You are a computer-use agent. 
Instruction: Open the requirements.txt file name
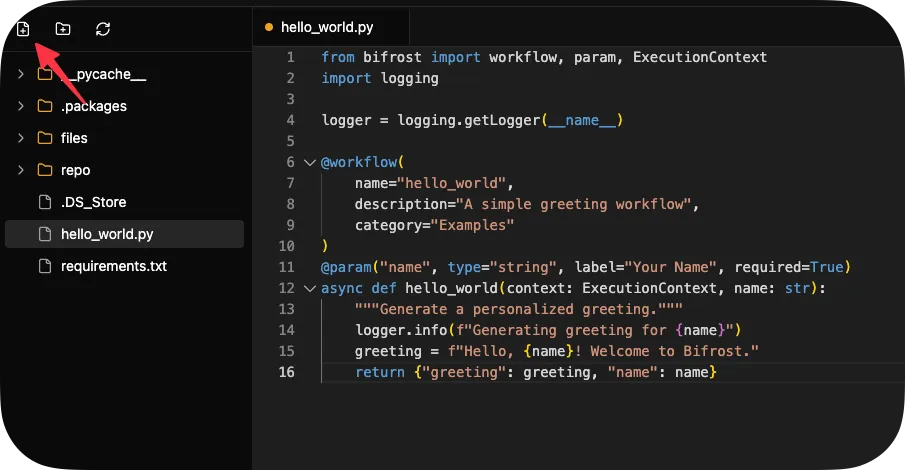pos(113,266)
